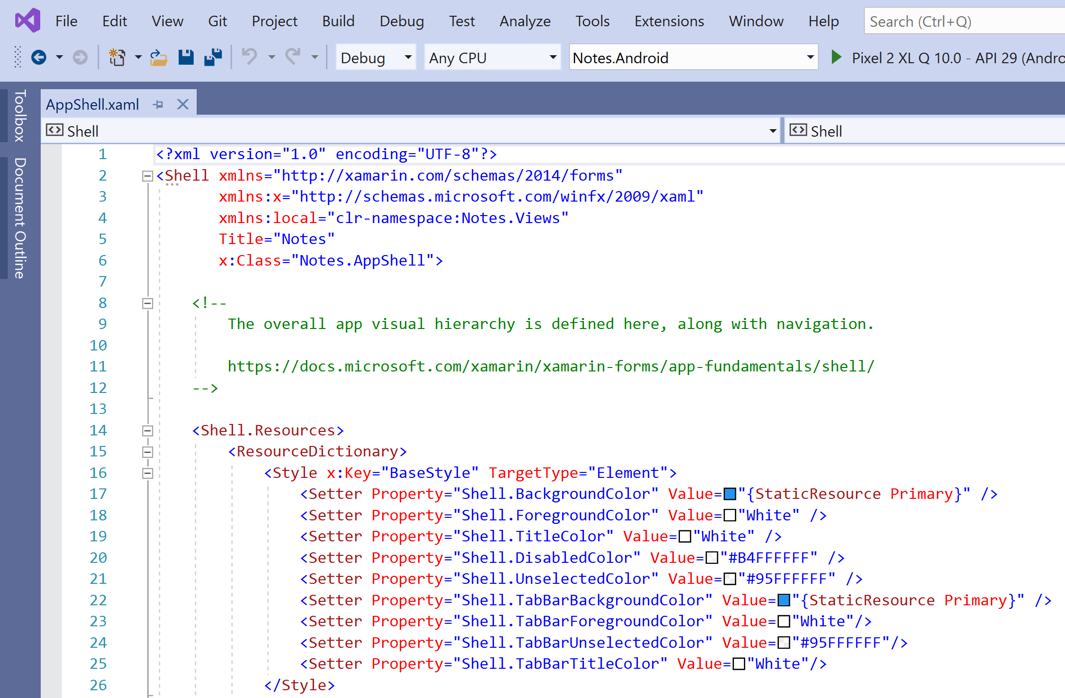Image resolution: width=1065 pixels, height=698 pixels.
Task: Select the Save All icon
Action: point(211,58)
